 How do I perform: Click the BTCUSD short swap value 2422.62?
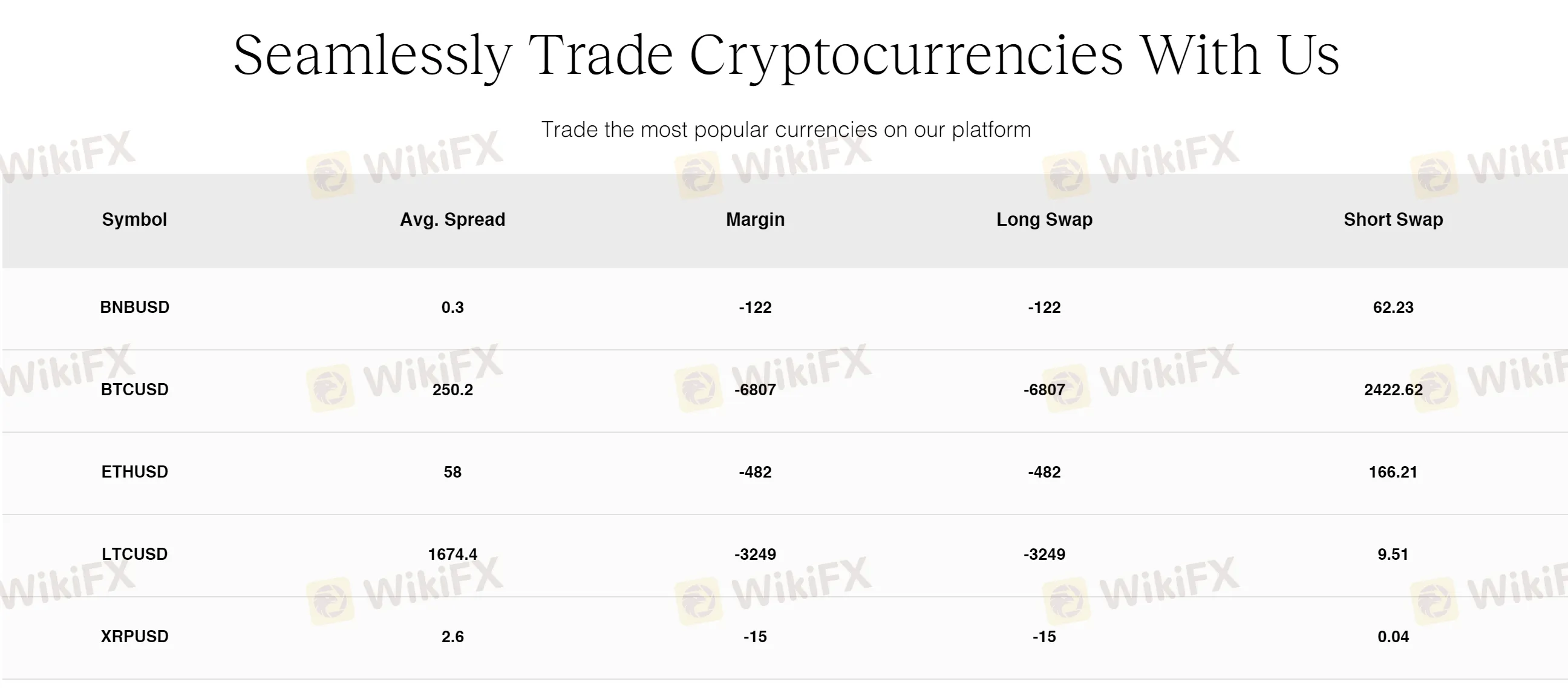[x=1393, y=389]
